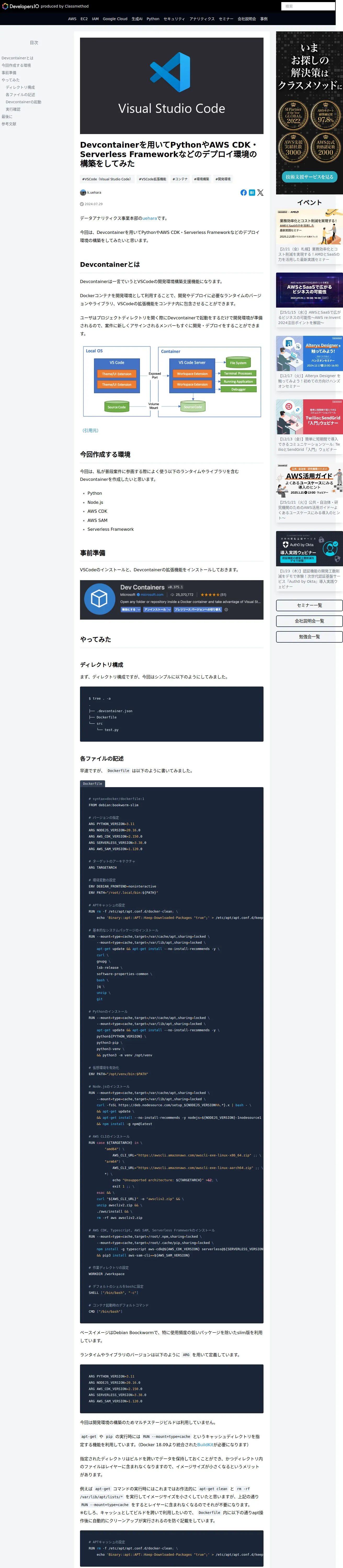343x1568 pixels.
Task: Open the 会社説明会 navigation item
Action: click(x=247, y=19)
